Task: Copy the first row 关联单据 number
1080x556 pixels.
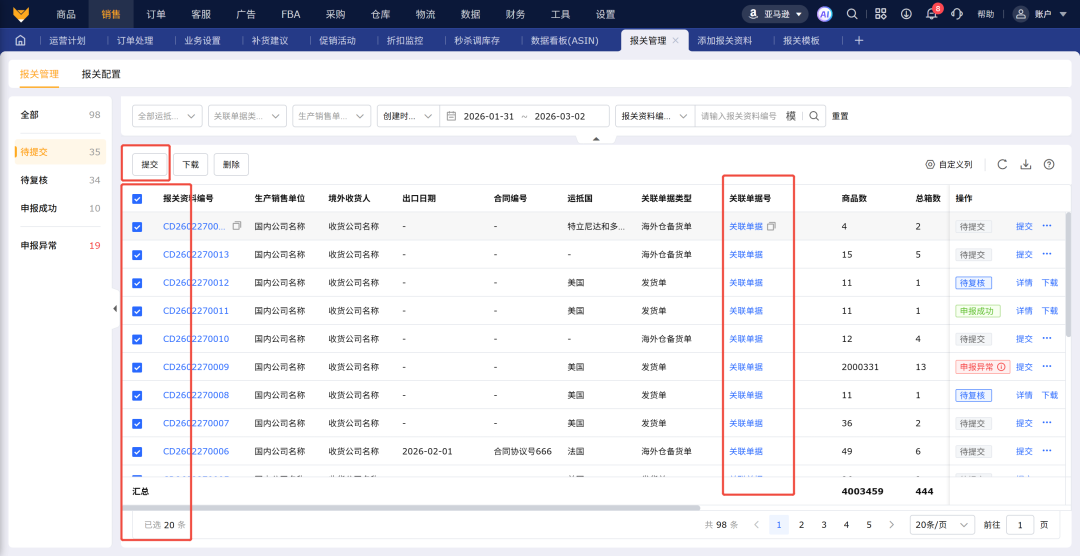Action: 771,226
